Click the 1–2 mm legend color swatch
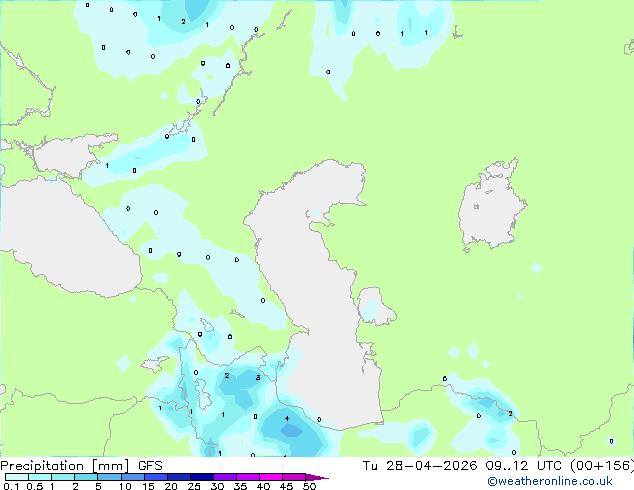Screen dimensions: 634x490 coord(63,477)
